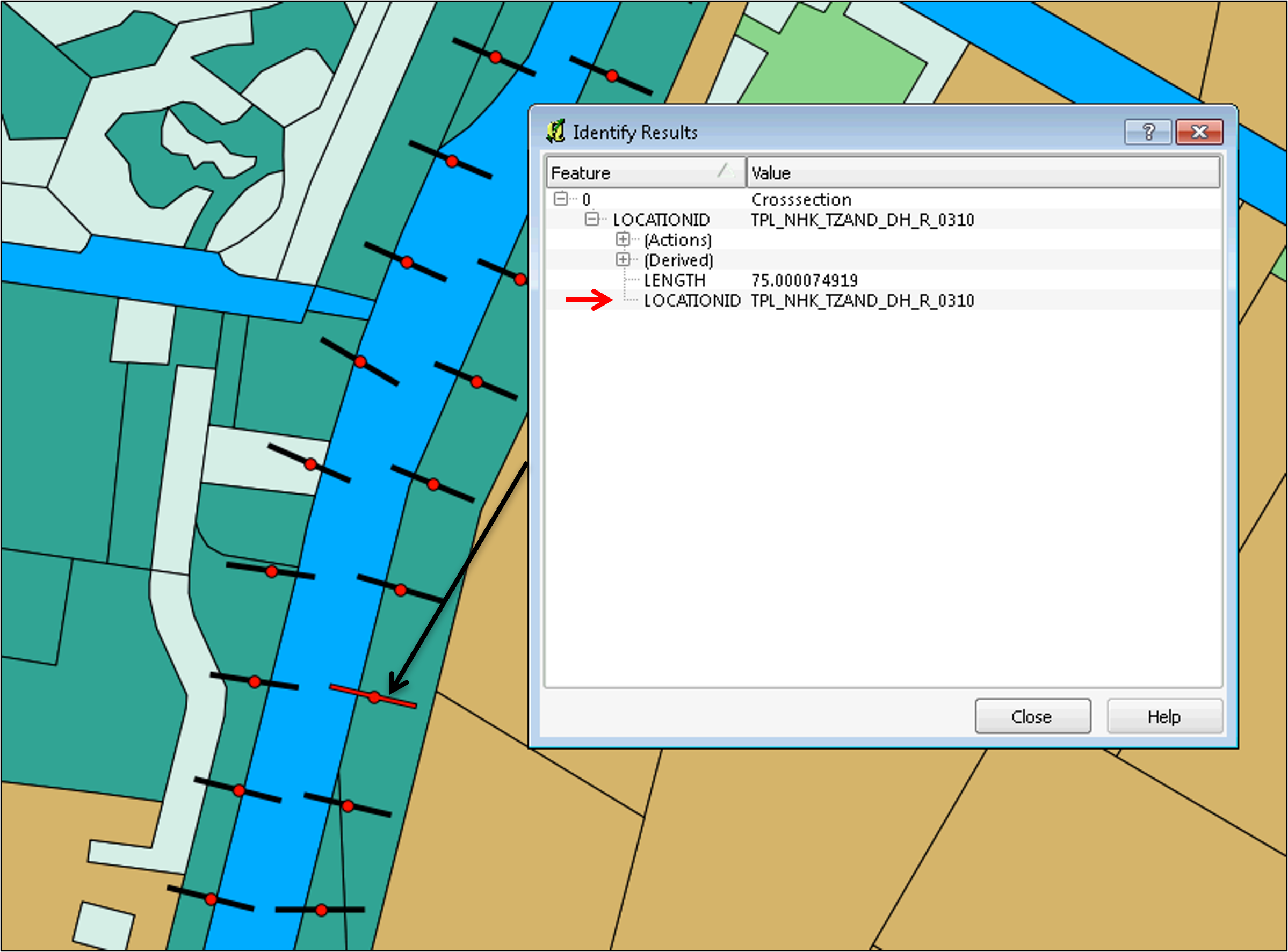Collapse the LOCATIONID parent node

click(591, 220)
